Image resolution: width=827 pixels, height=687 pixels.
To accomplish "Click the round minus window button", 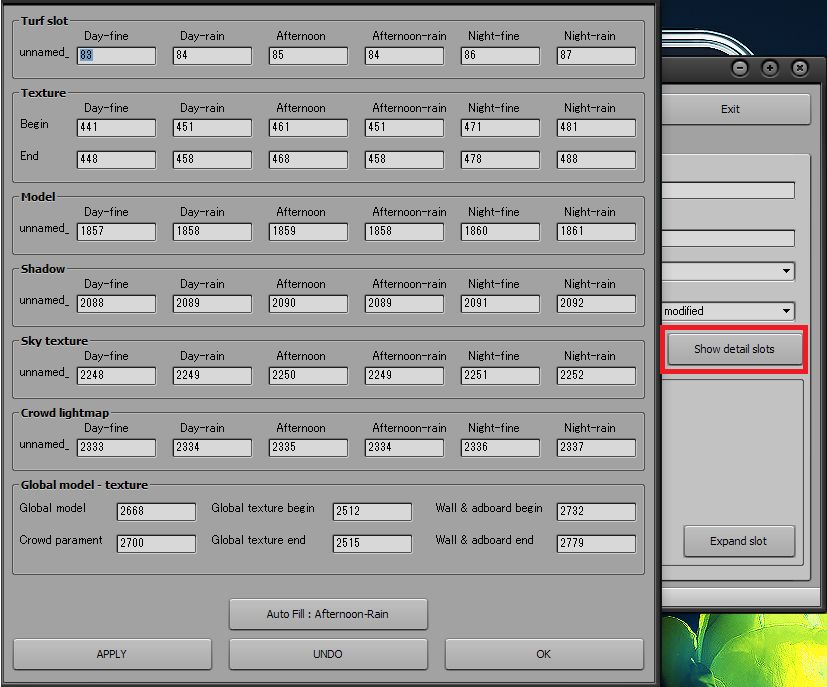I will click(x=739, y=69).
